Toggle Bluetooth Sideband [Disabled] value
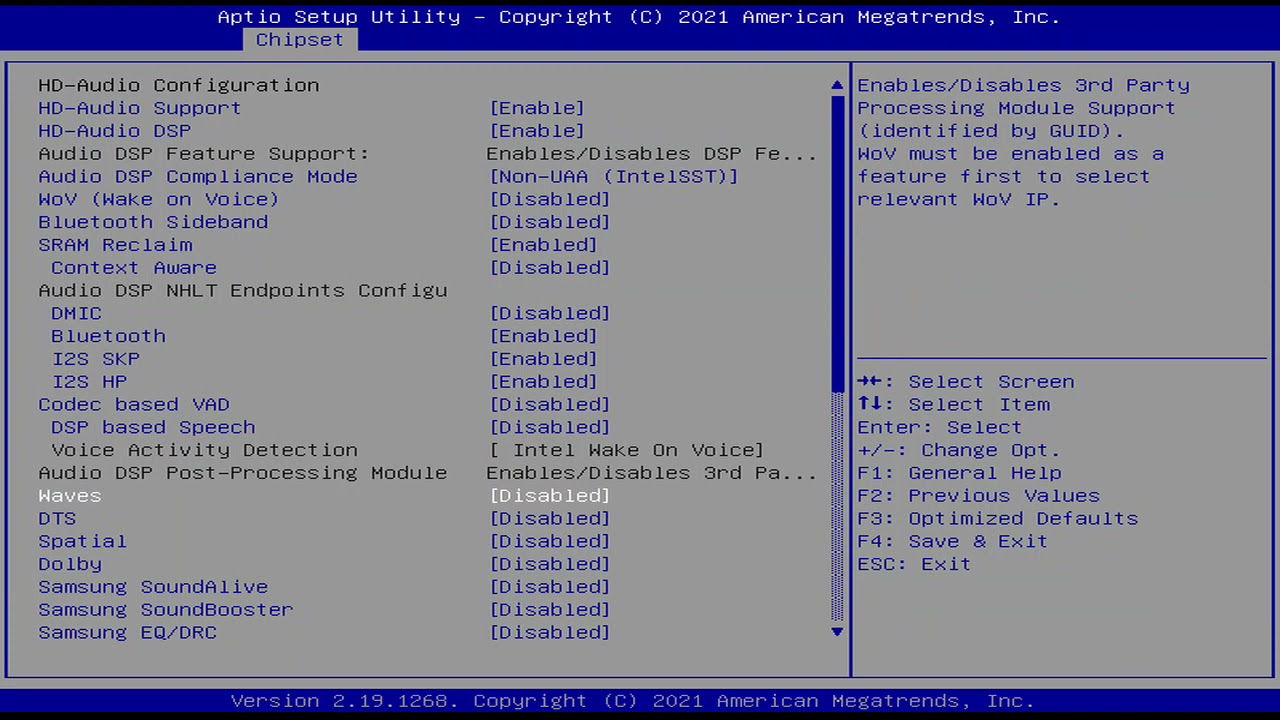 pyautogui.click(x=550, y=222)
